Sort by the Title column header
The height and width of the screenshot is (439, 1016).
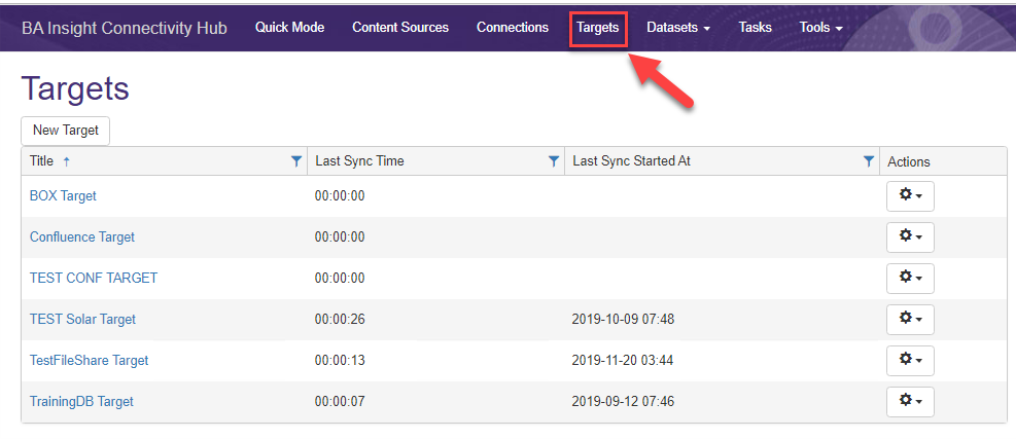(42, 161)
